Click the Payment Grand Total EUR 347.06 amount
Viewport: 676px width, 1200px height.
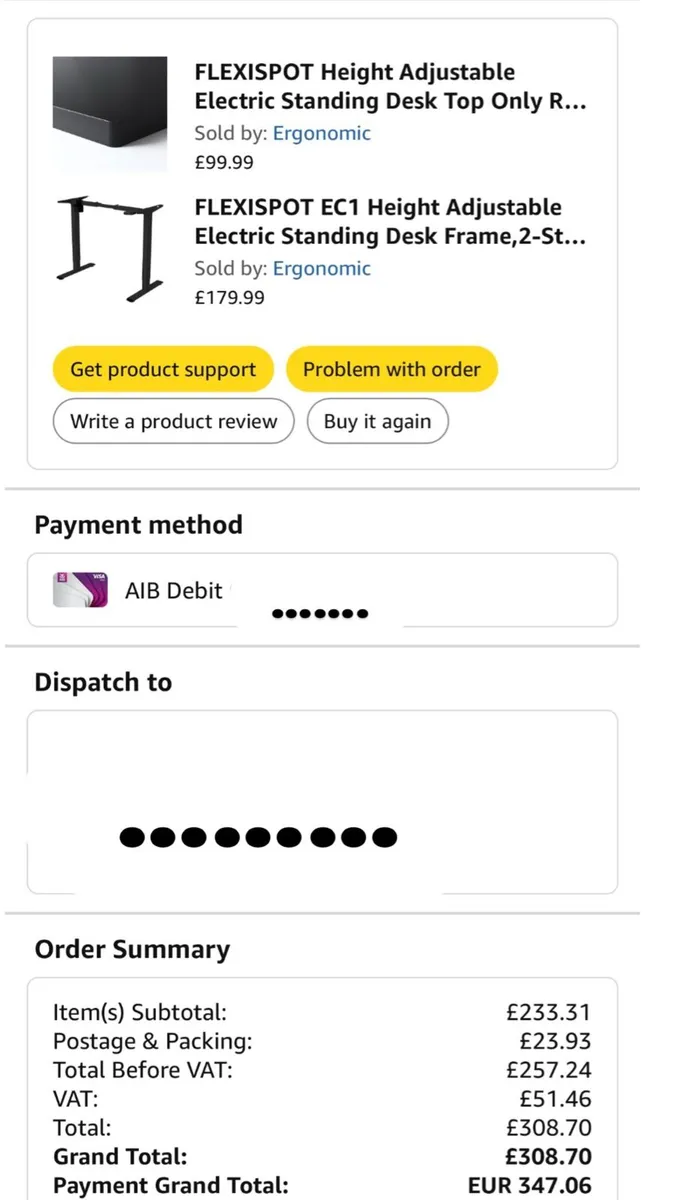[x=529, y=1185]
